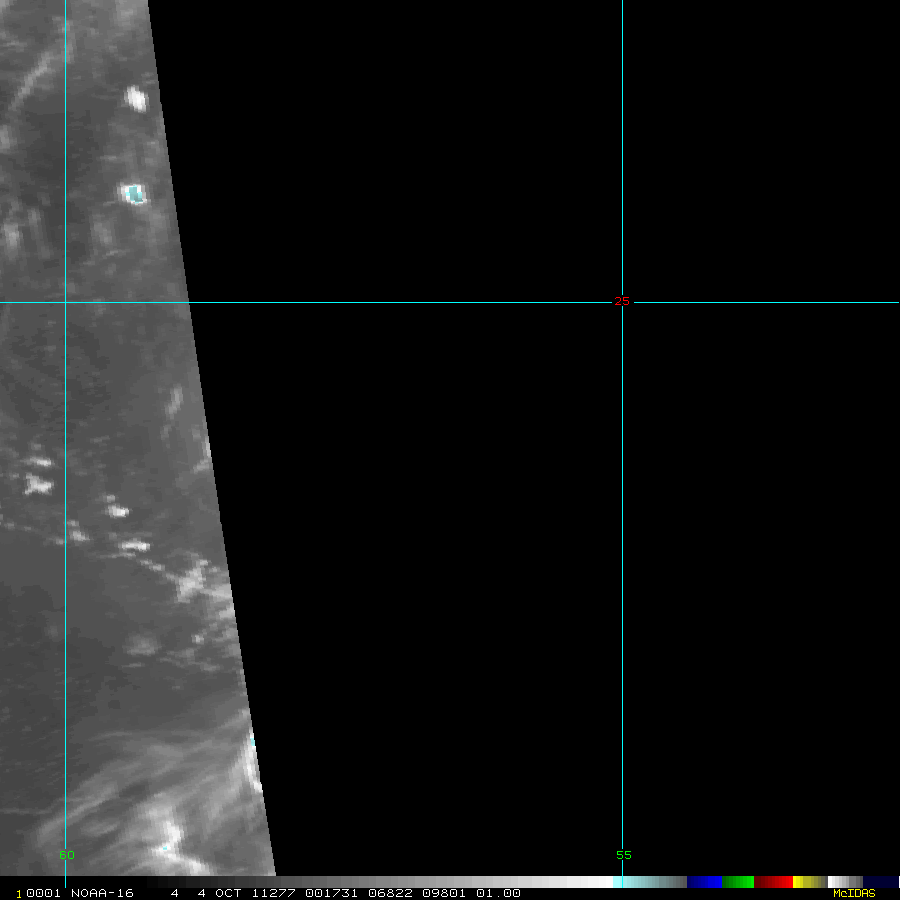Click the bright white grayscale bar end

[600, 882]
